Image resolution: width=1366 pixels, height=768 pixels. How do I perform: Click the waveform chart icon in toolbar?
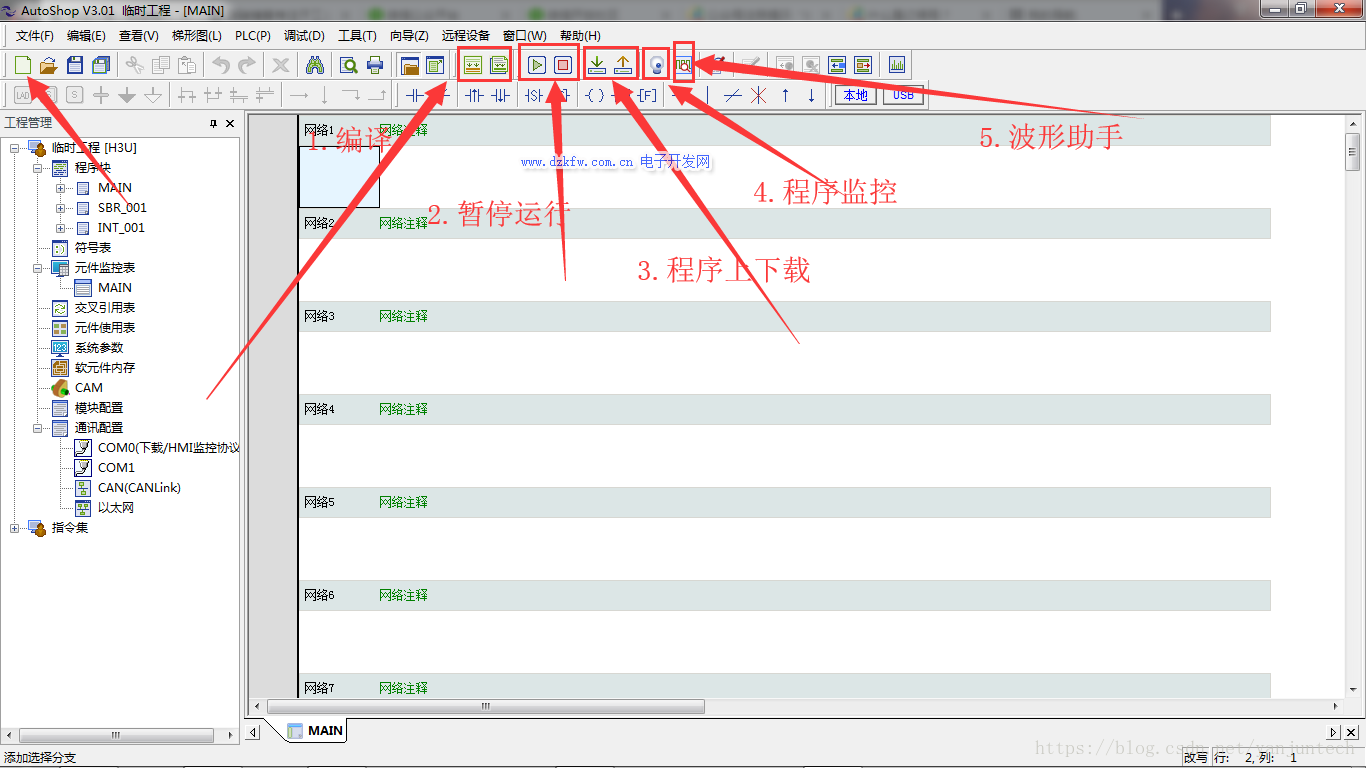pos(896,66)
